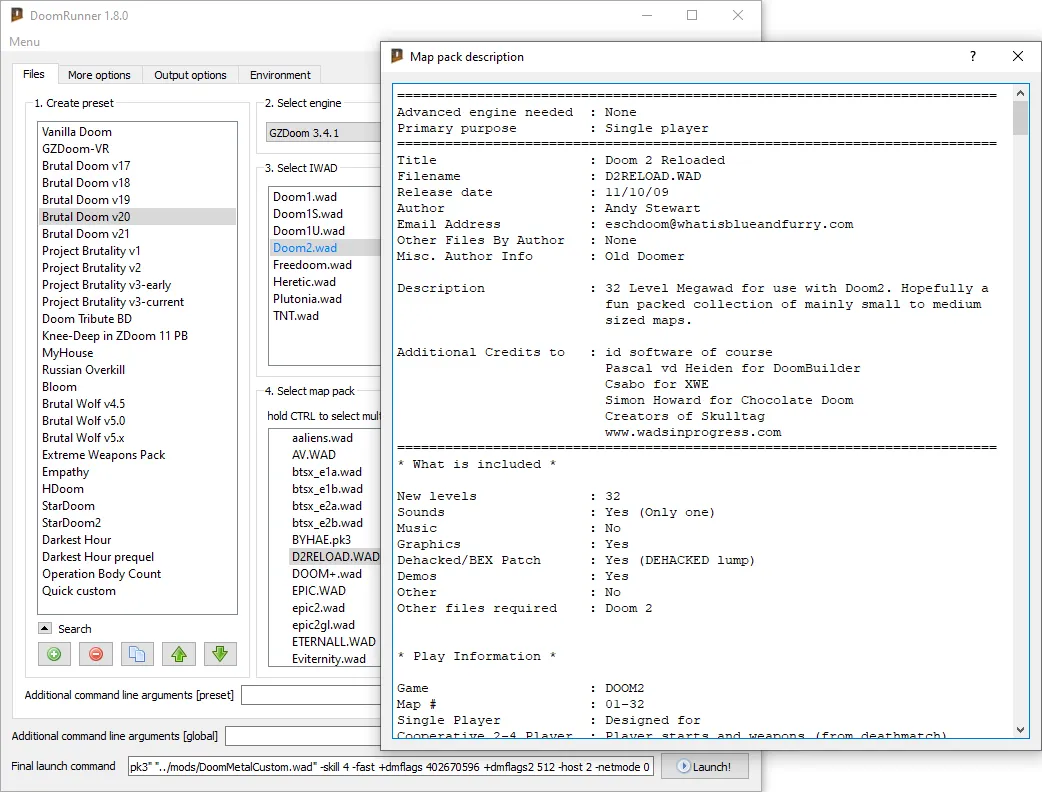Open the Select engine dropdown showing GZDoom 3.4.1

[x=322, y=132]
